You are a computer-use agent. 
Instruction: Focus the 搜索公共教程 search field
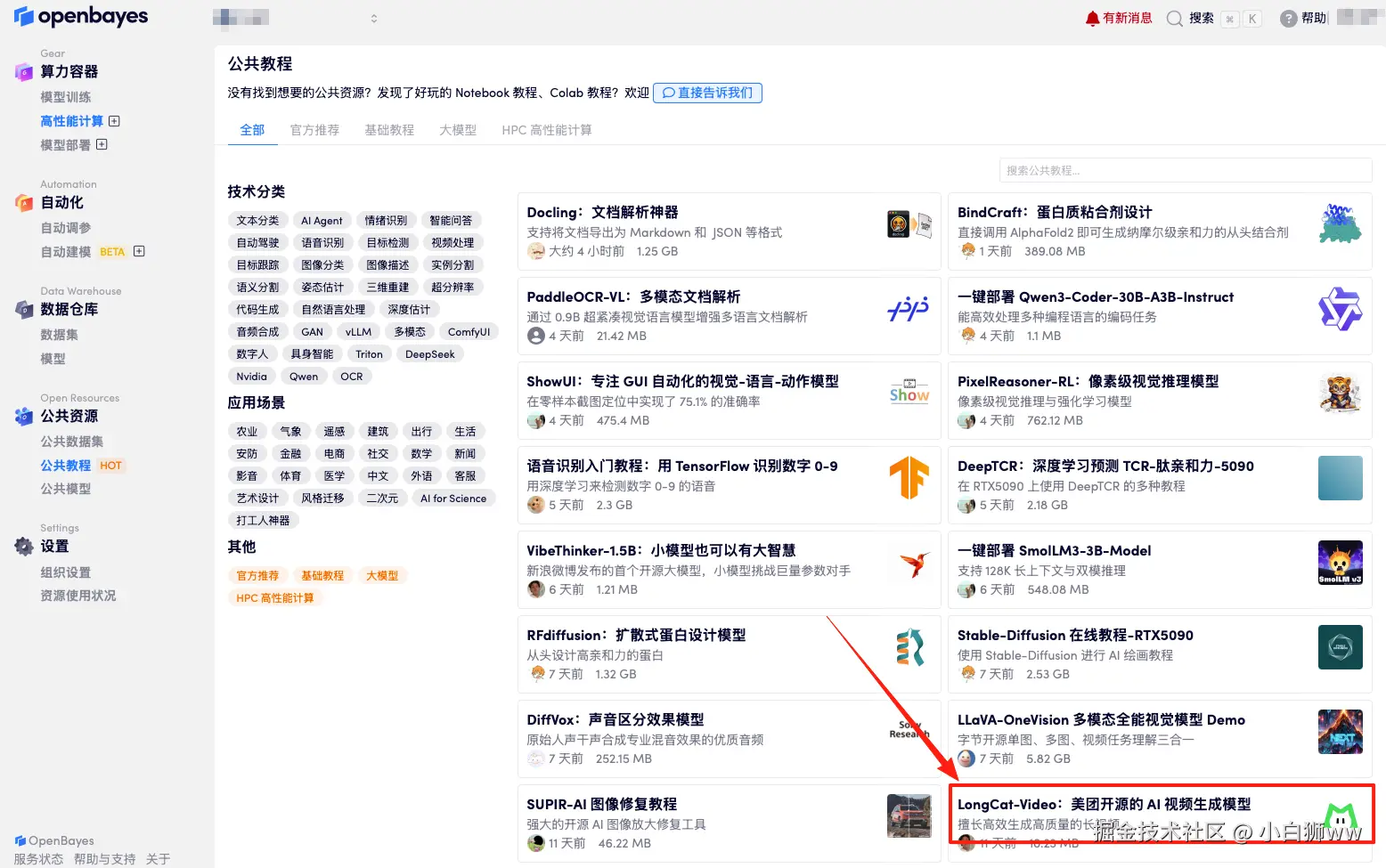point(1186,170)
